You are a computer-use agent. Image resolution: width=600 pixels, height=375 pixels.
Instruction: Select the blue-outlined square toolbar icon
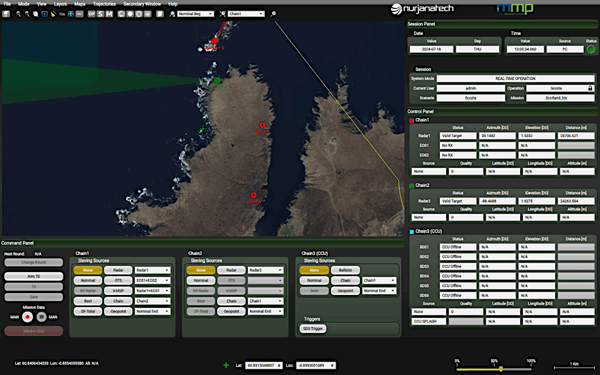(44, 14)
